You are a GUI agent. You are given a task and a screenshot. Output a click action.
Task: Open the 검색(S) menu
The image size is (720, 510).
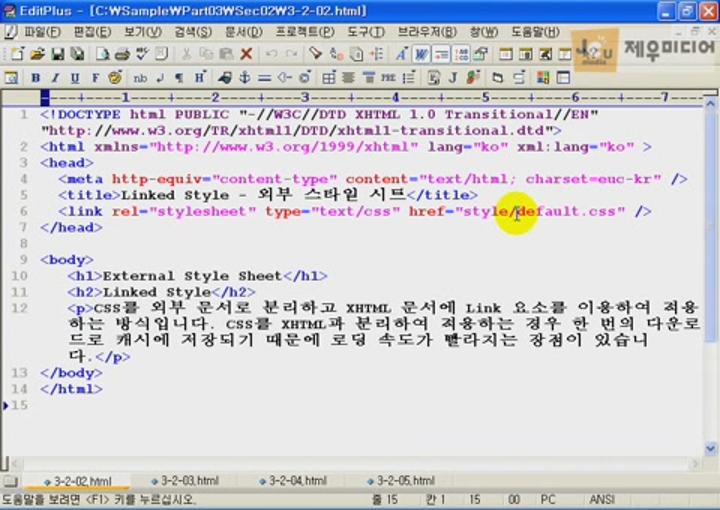193,32
